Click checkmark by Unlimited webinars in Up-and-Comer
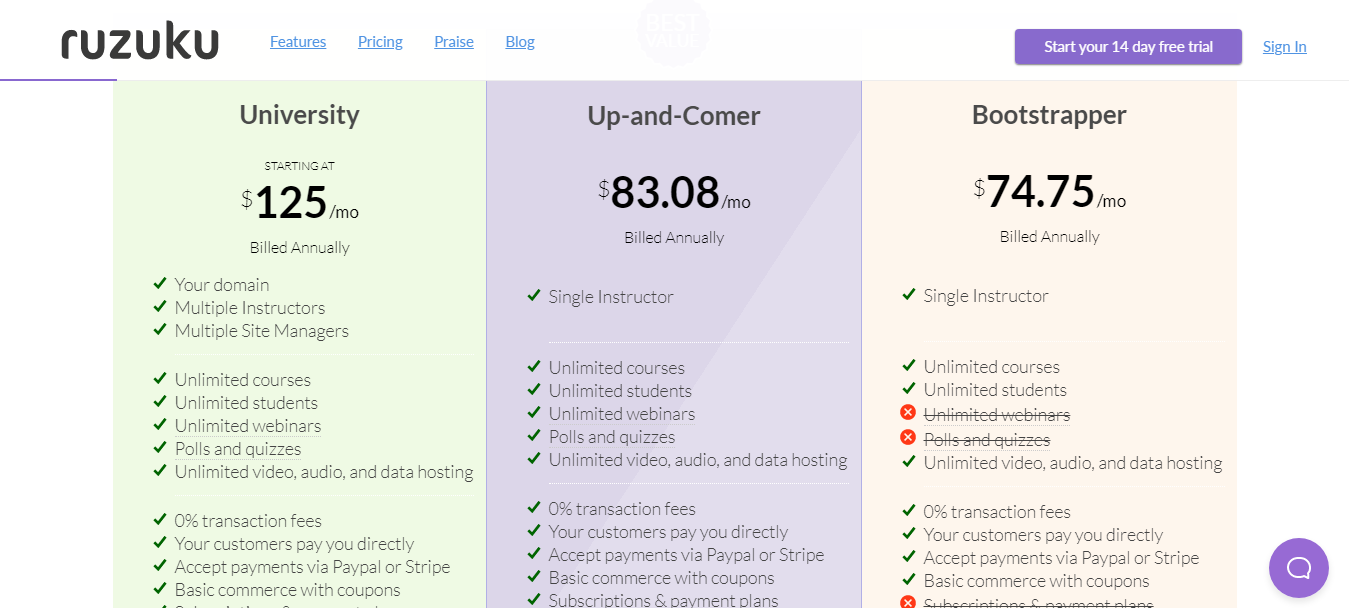 click(x=533, y=413)
